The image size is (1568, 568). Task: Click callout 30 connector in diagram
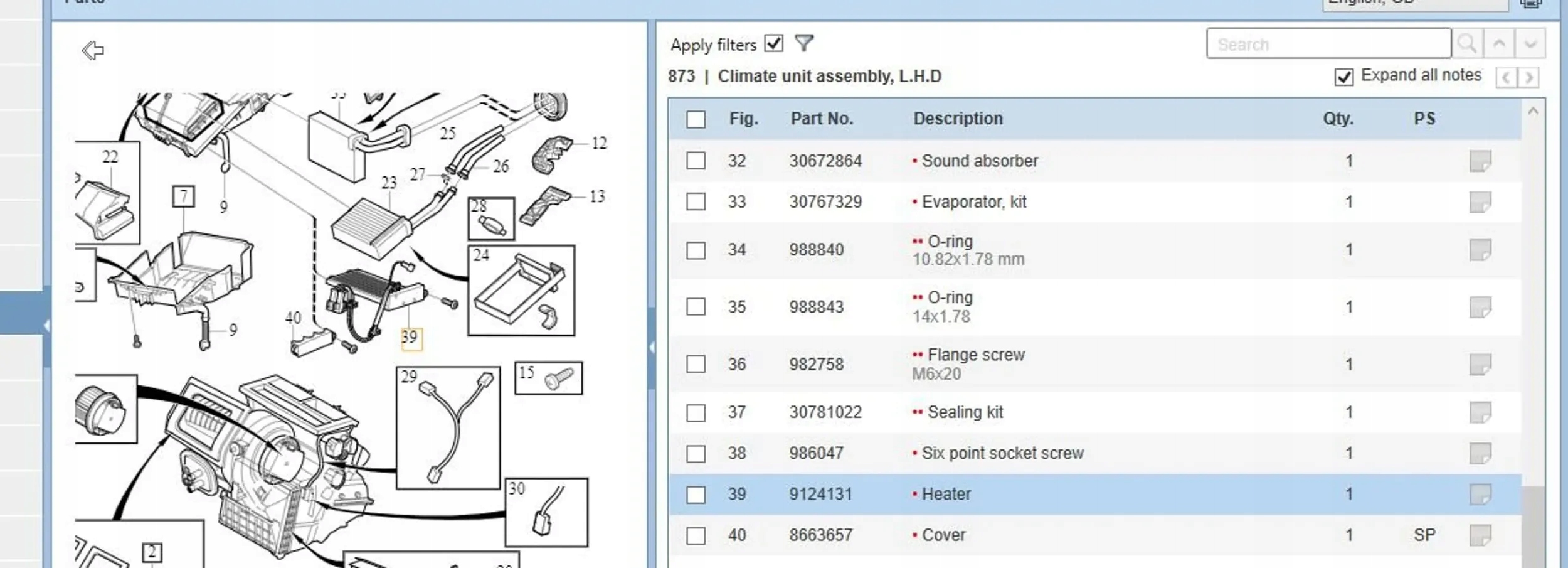pos(547,512)
